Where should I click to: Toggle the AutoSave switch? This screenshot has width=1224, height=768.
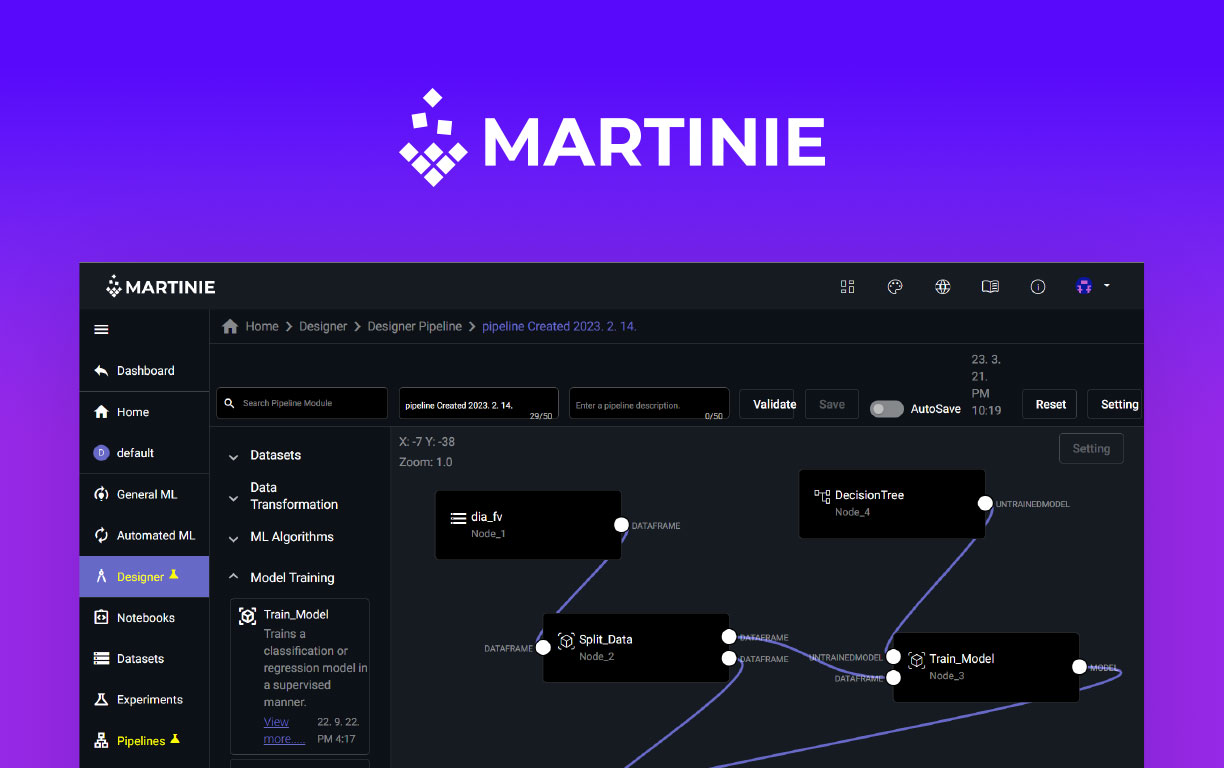[886, 409]
